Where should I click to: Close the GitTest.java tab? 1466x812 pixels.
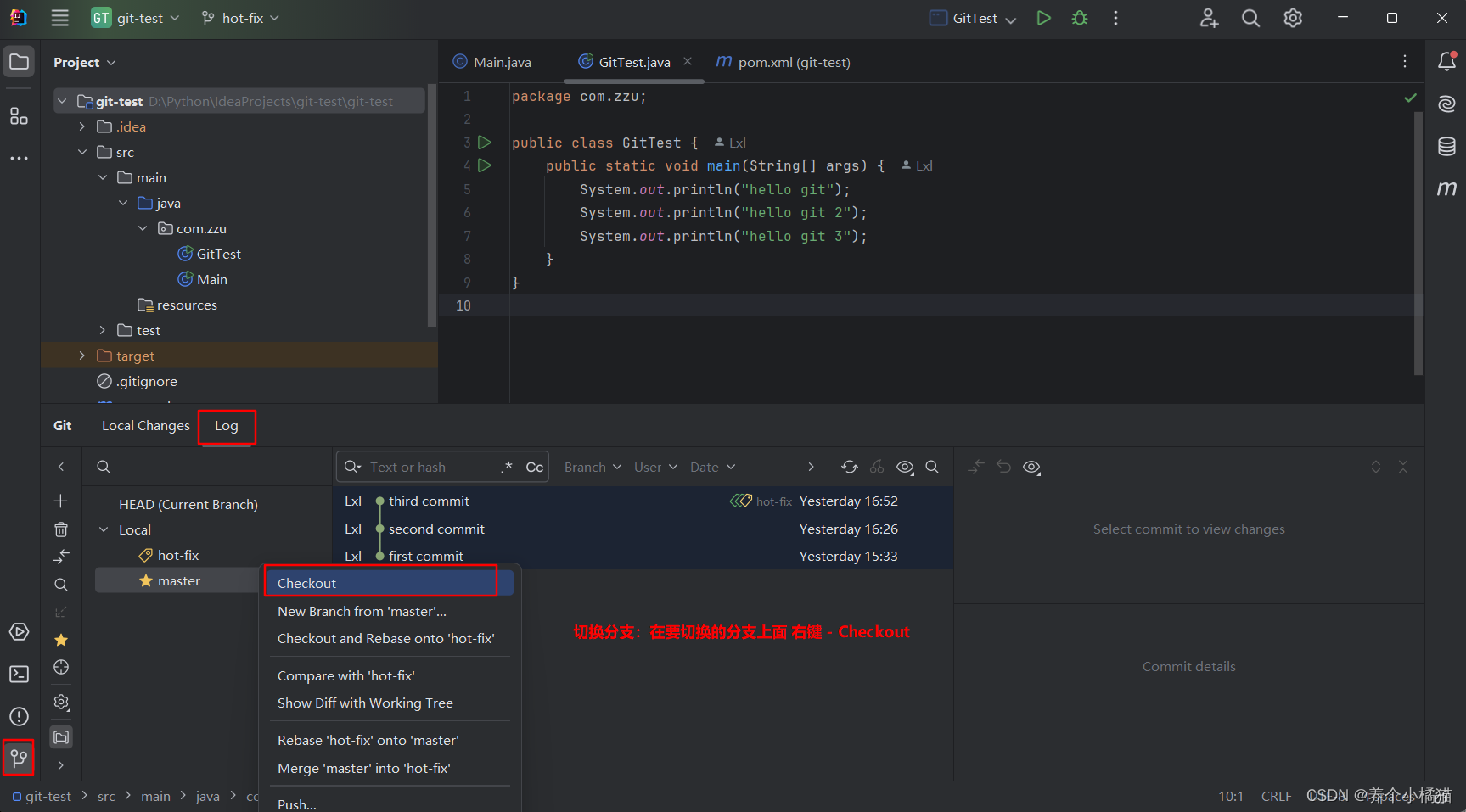pyautogui.click(x=688, y=61)
